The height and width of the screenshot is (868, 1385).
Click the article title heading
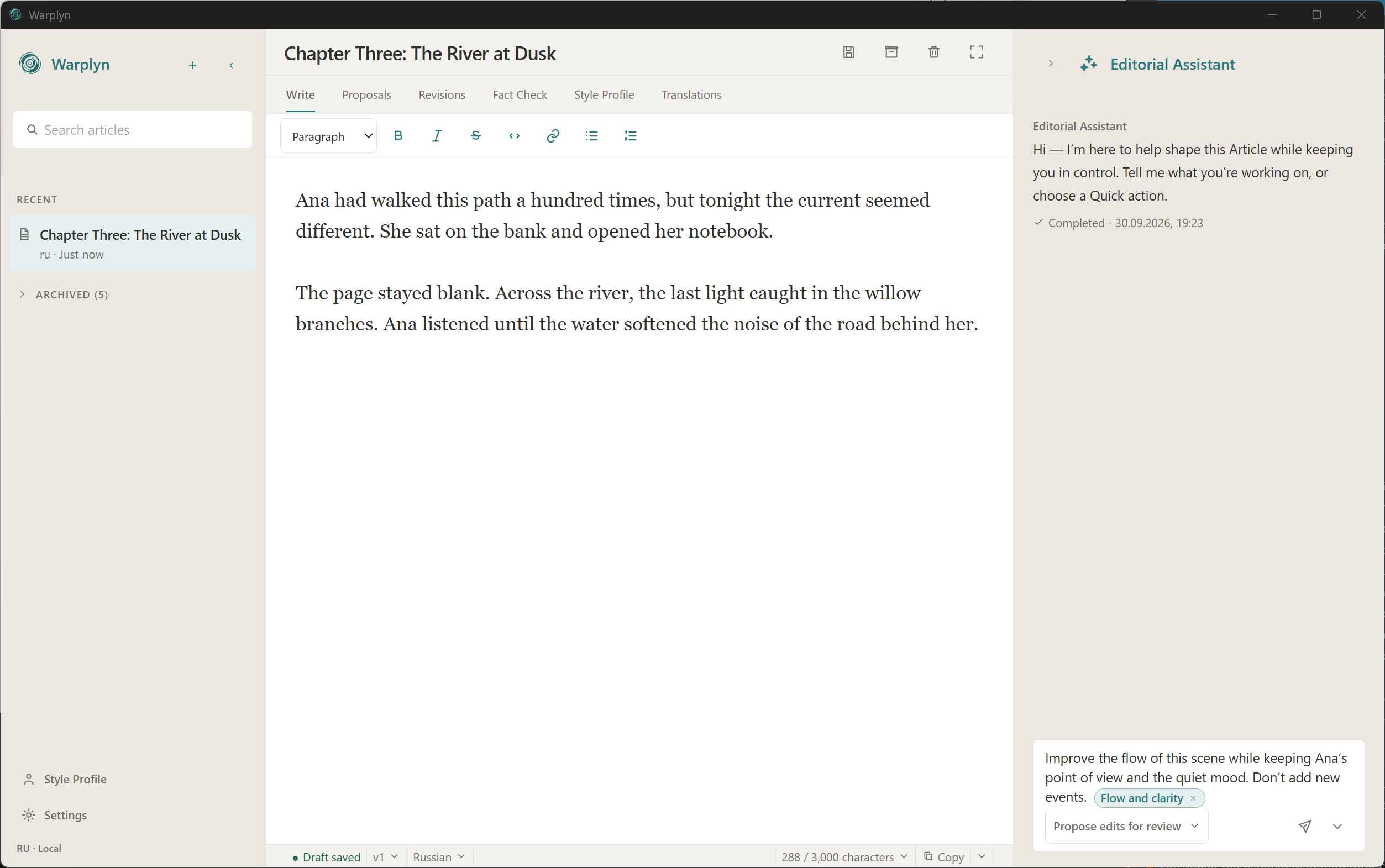pyautogui.click(x=419, y=54)
